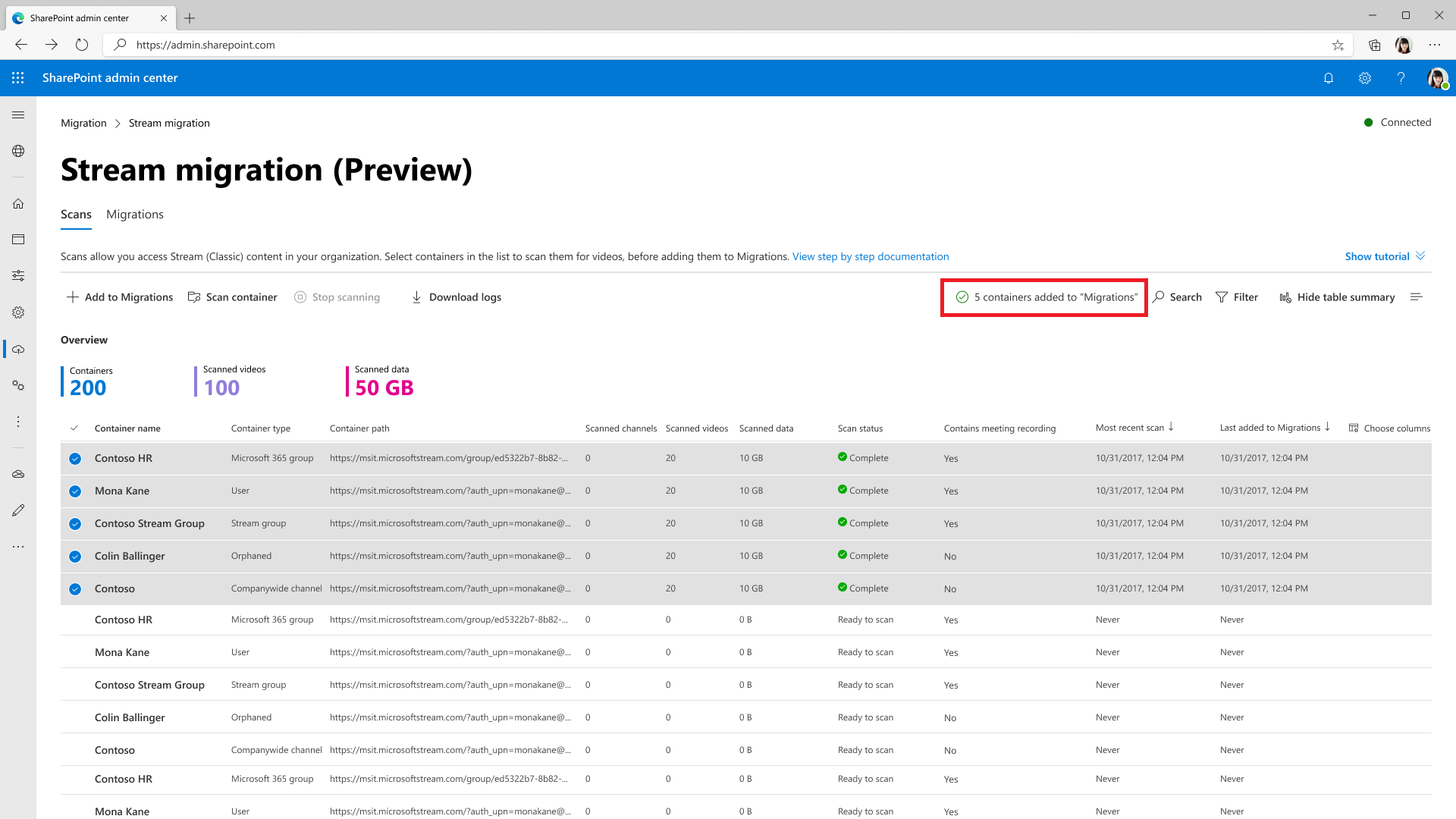1456x819 pixels.
Task: Click the Migration breadcrumb link
Action: [83, 123]
